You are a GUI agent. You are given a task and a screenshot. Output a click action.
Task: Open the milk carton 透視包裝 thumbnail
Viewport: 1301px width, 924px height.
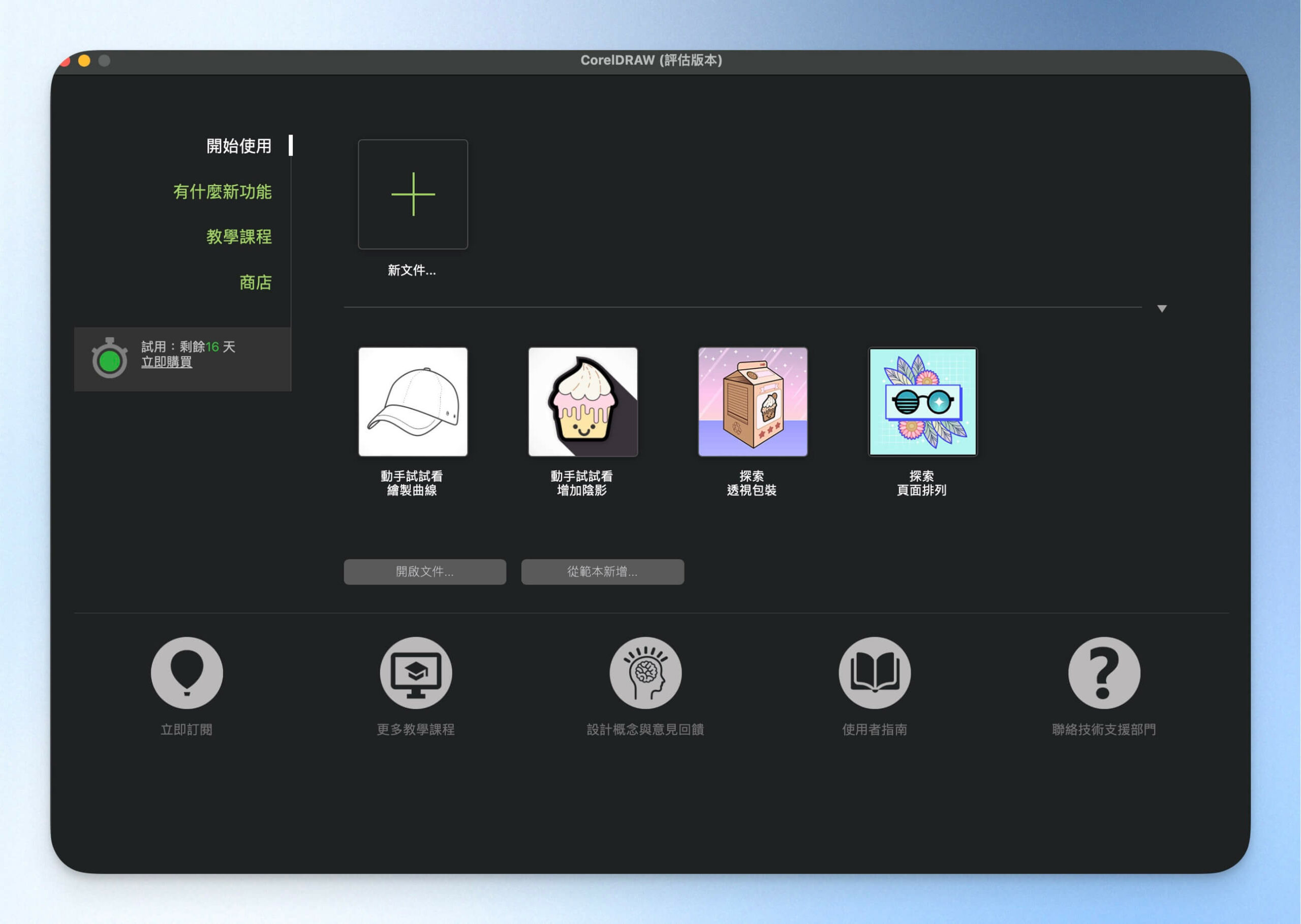pyautogui.click(x=752, y=402)
